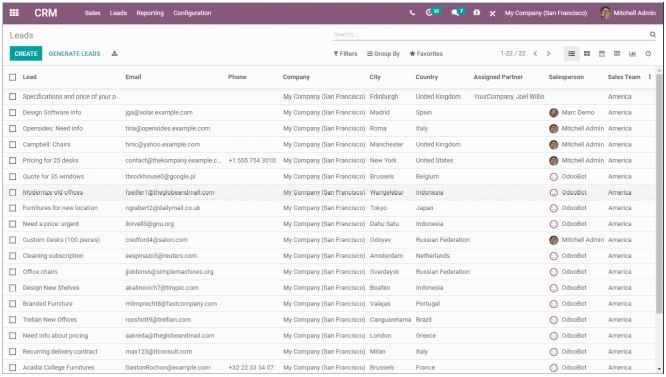Open My Company (San Francisco) company switcher
Image resolution: width=666 pixels, height=377 pixels.
(x=546, y=13)
